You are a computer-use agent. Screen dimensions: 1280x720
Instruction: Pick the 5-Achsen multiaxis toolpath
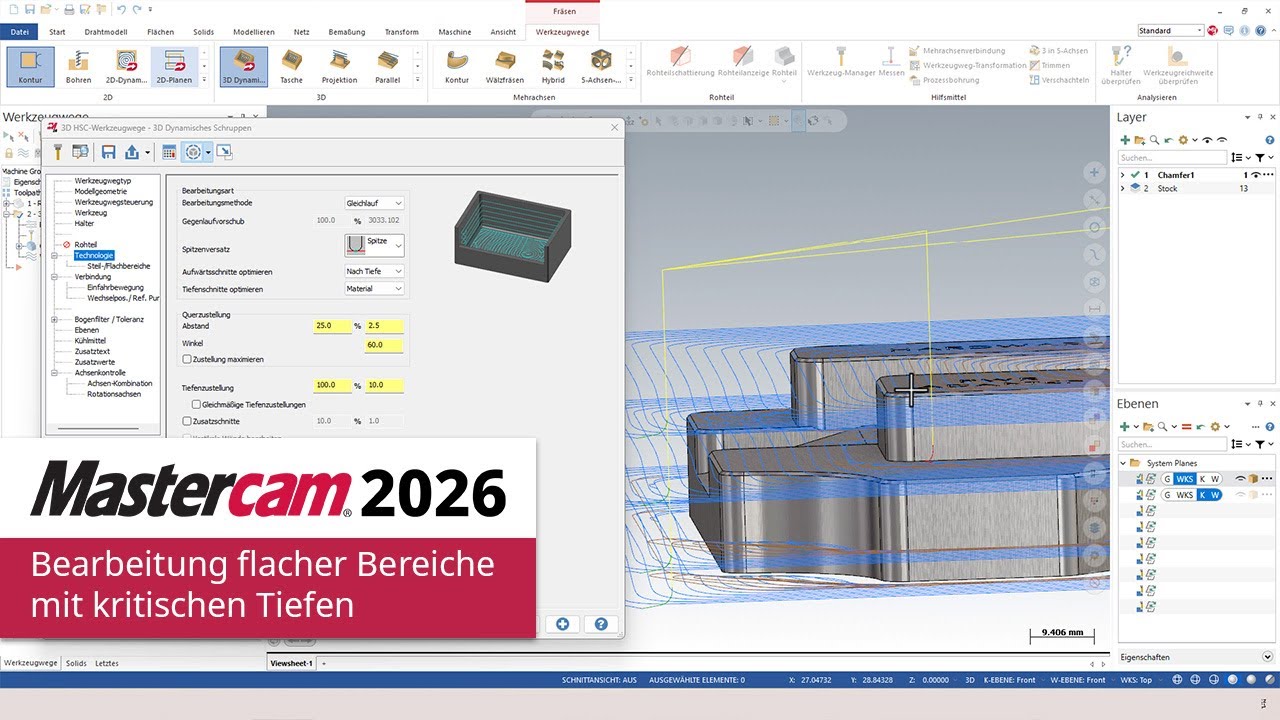(601, 66)
